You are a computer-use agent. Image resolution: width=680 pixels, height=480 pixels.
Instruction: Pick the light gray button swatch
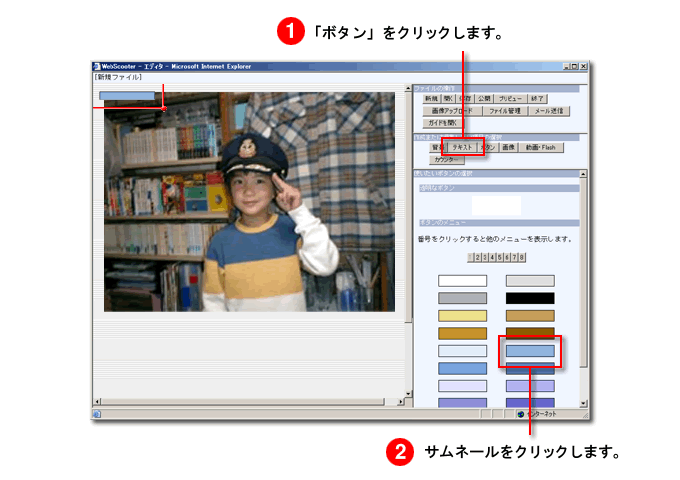tap(530, 281)
